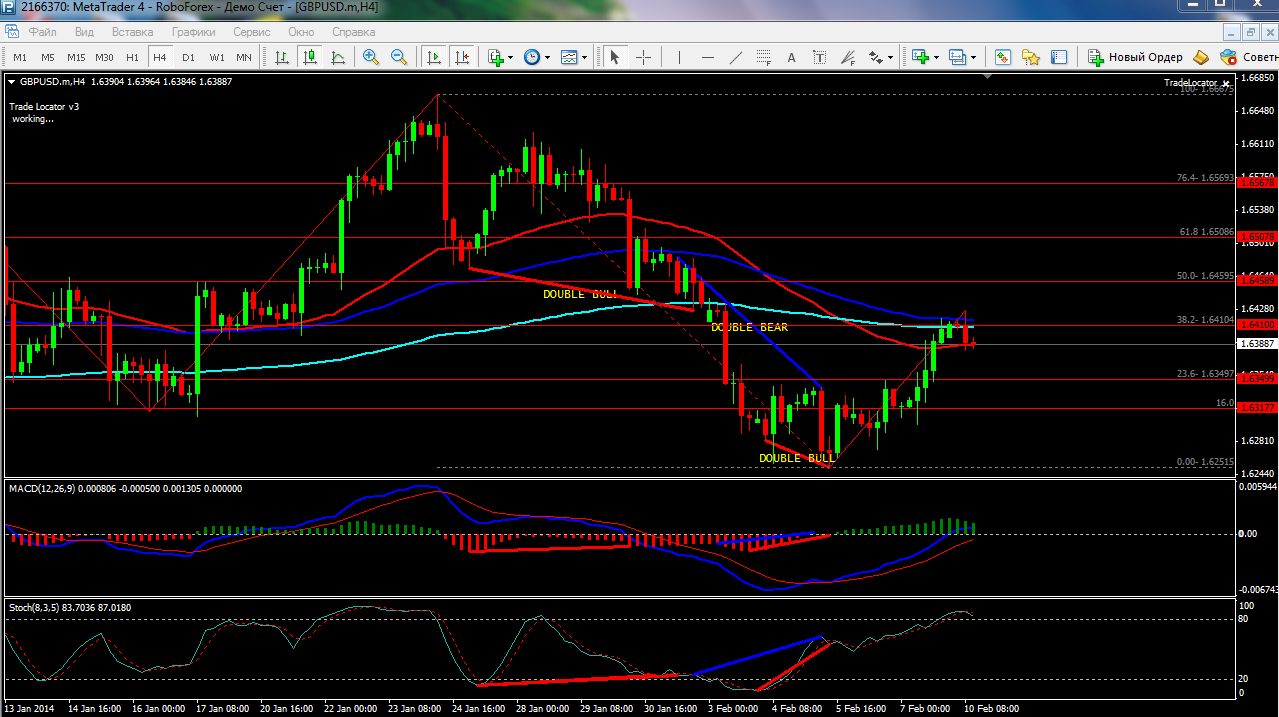Expand the arrows tool dropdown arrow
This screenshot has width=1279, height=717.
click(x=891, y=57)
